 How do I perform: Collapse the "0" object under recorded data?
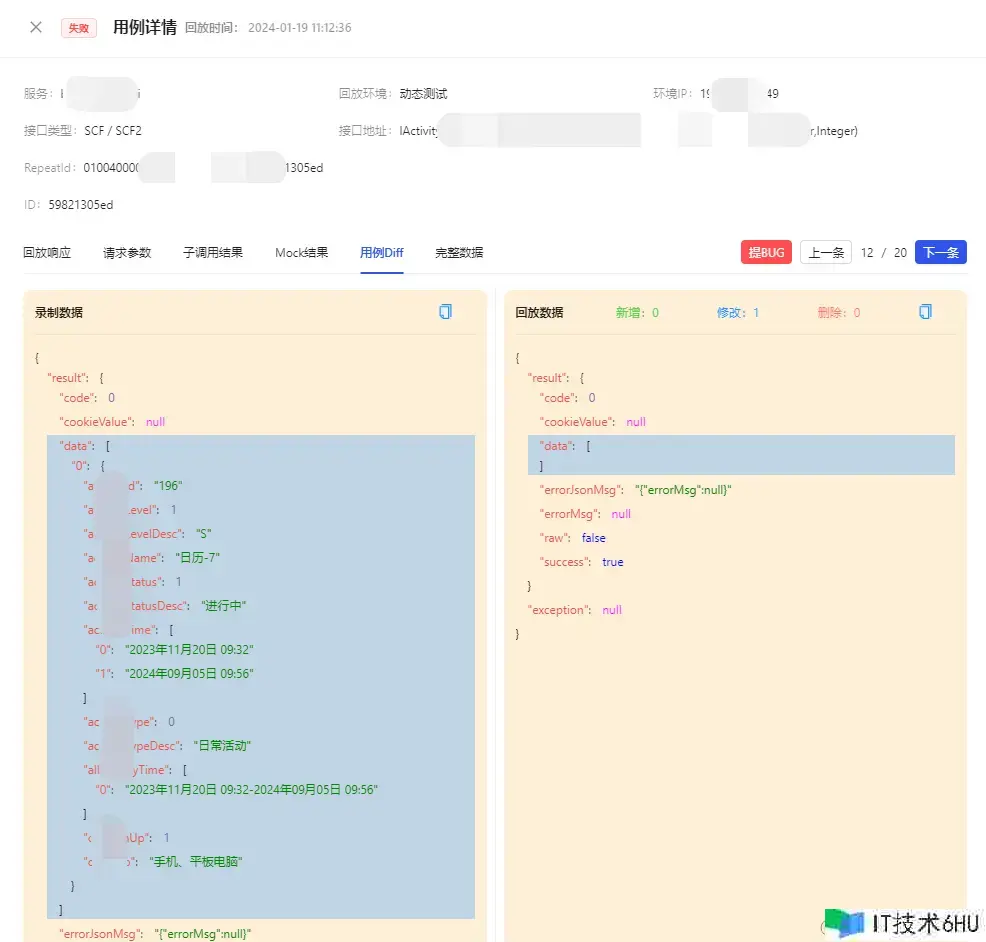pyautogui.click(x=80, y=466)
